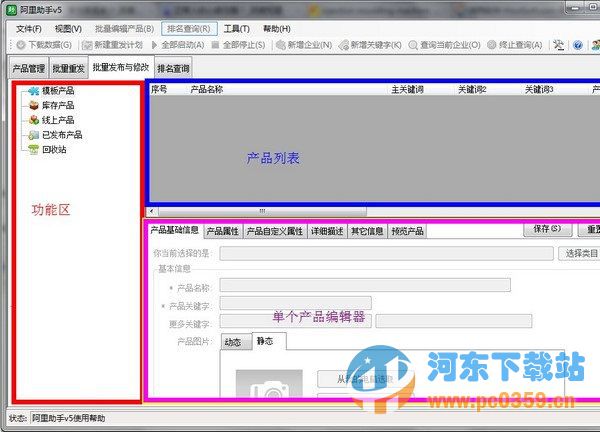Open the 产品基础信息 tab
This screenshot has width=600, height=432.
[x=174, y=230]
